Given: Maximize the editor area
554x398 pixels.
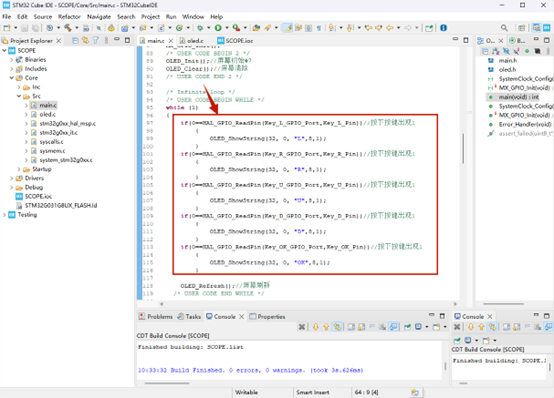Looking at the screenshot, I should point(466,40).
